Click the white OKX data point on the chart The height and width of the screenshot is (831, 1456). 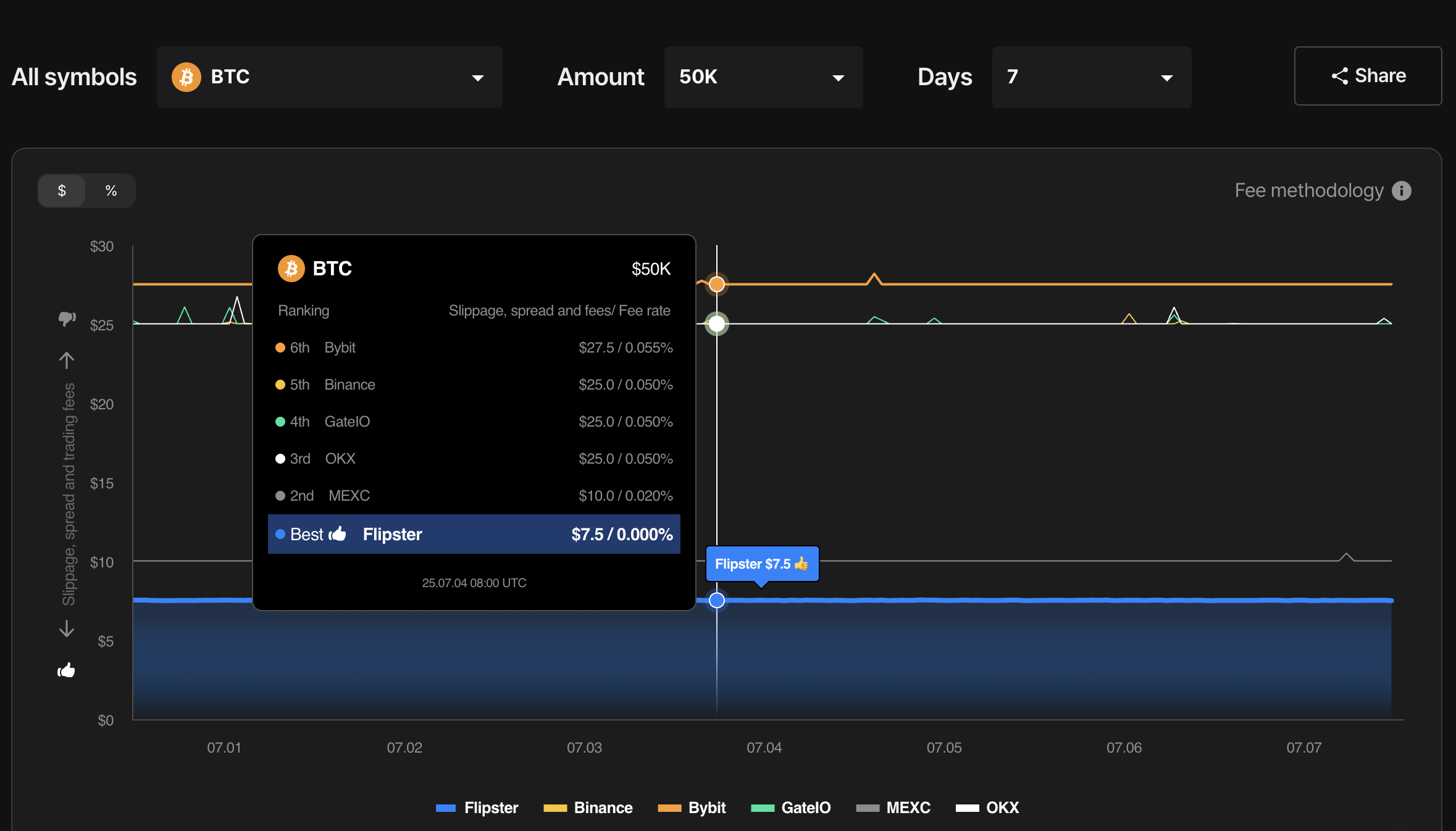click(717, 322)
